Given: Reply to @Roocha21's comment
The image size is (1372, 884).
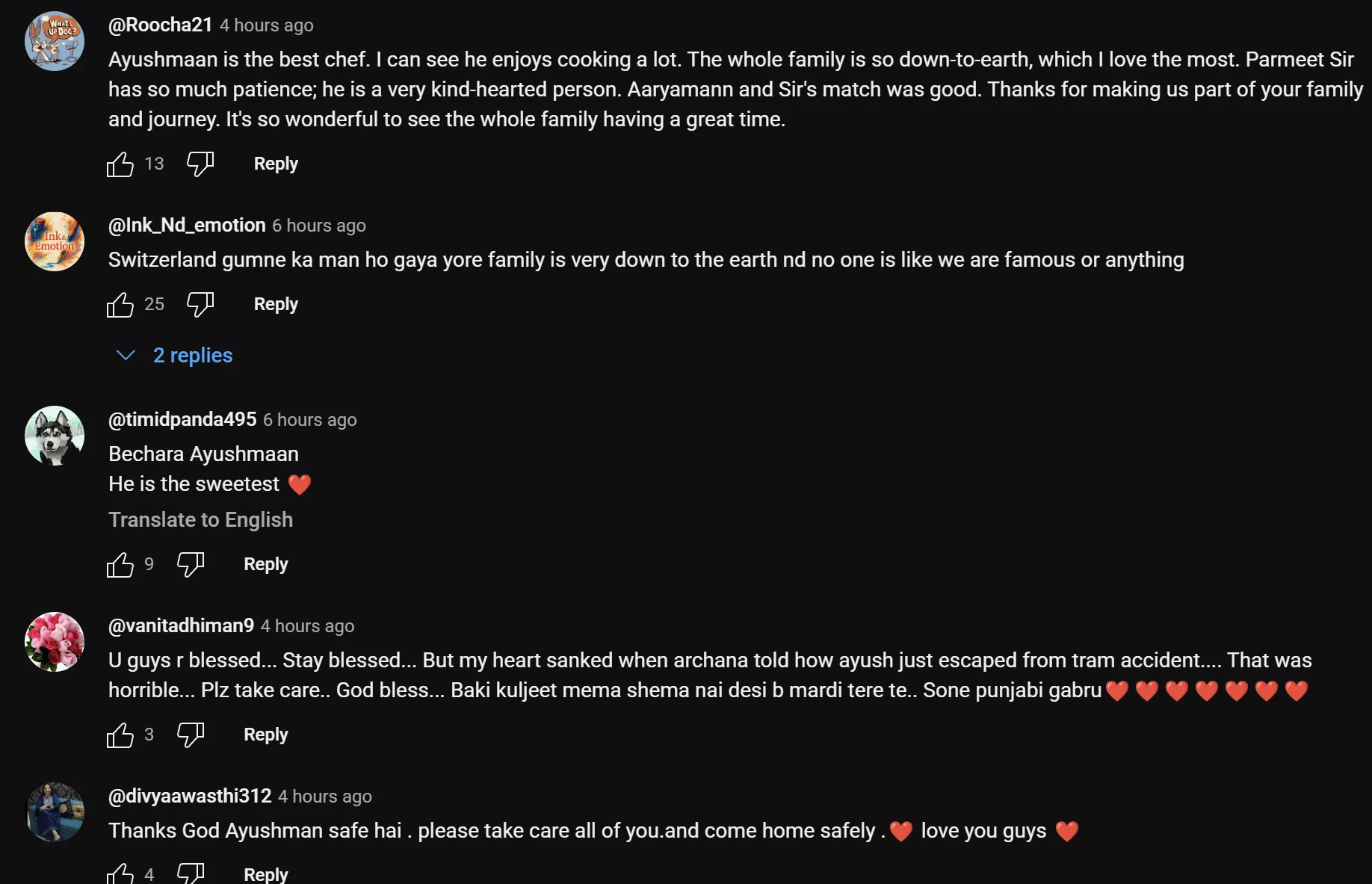Looking at the screenshot, I should coord(276,164).
